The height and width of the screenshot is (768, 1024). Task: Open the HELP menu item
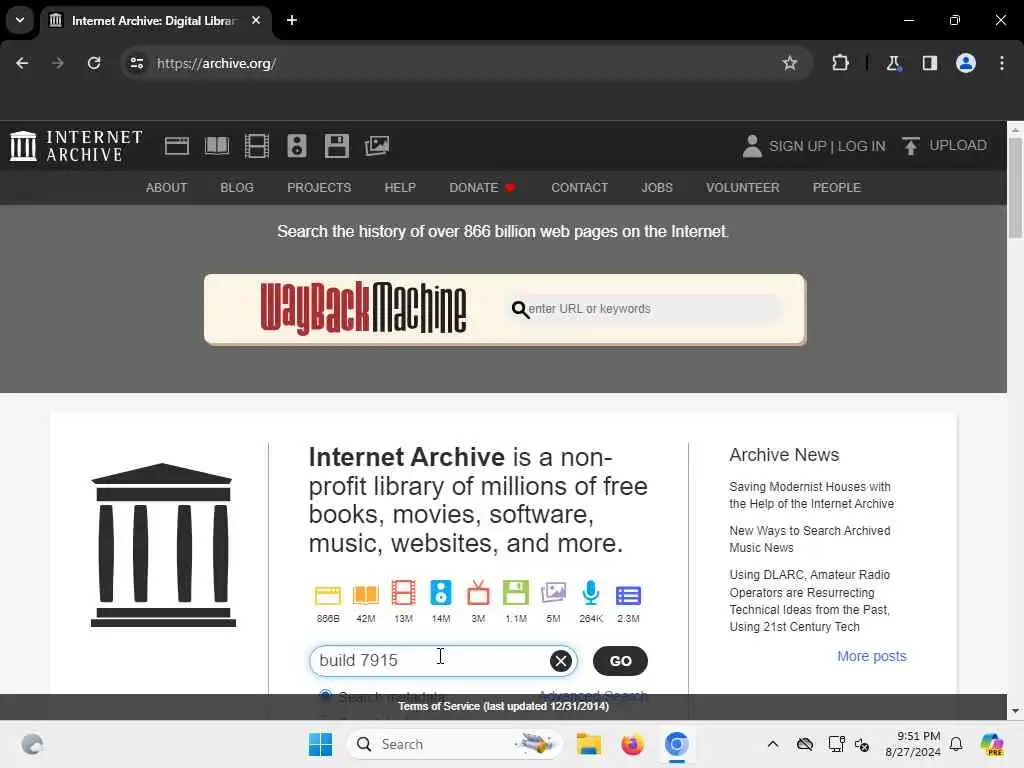point(400,187)
